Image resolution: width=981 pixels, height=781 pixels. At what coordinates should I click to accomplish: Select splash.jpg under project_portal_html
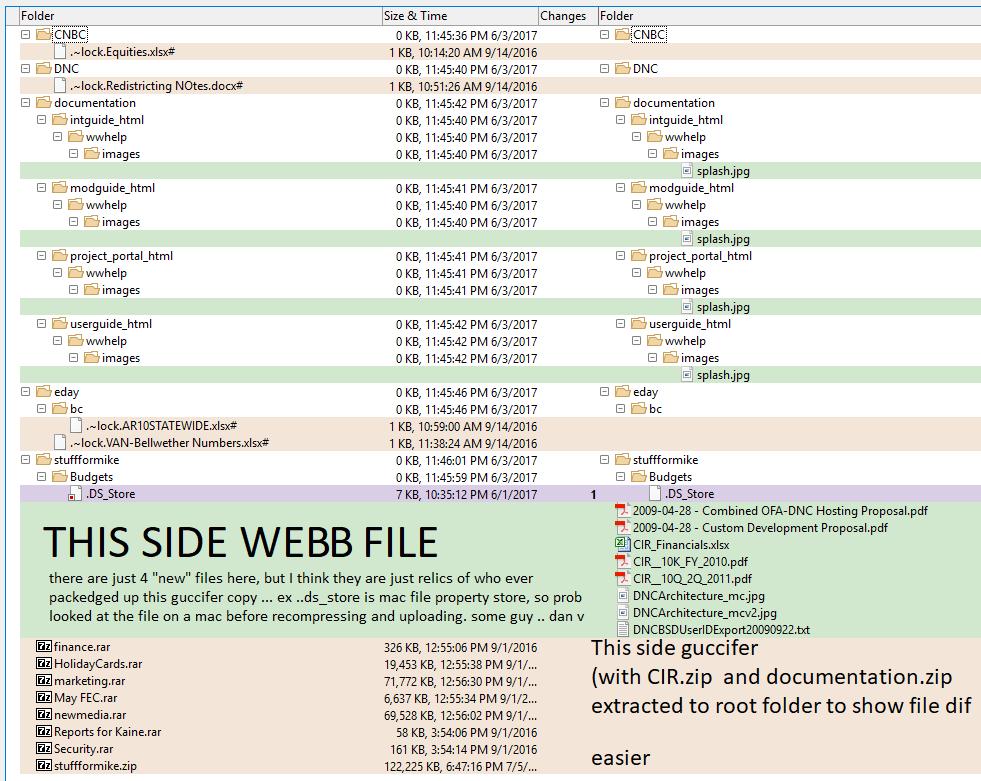[723, 307]
